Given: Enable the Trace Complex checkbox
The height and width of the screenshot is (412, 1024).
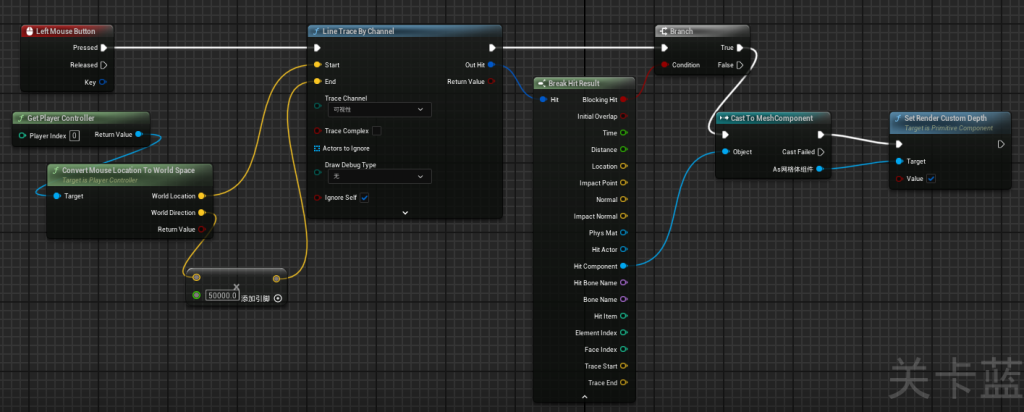Looking at the screenshot, I should 376,130.
